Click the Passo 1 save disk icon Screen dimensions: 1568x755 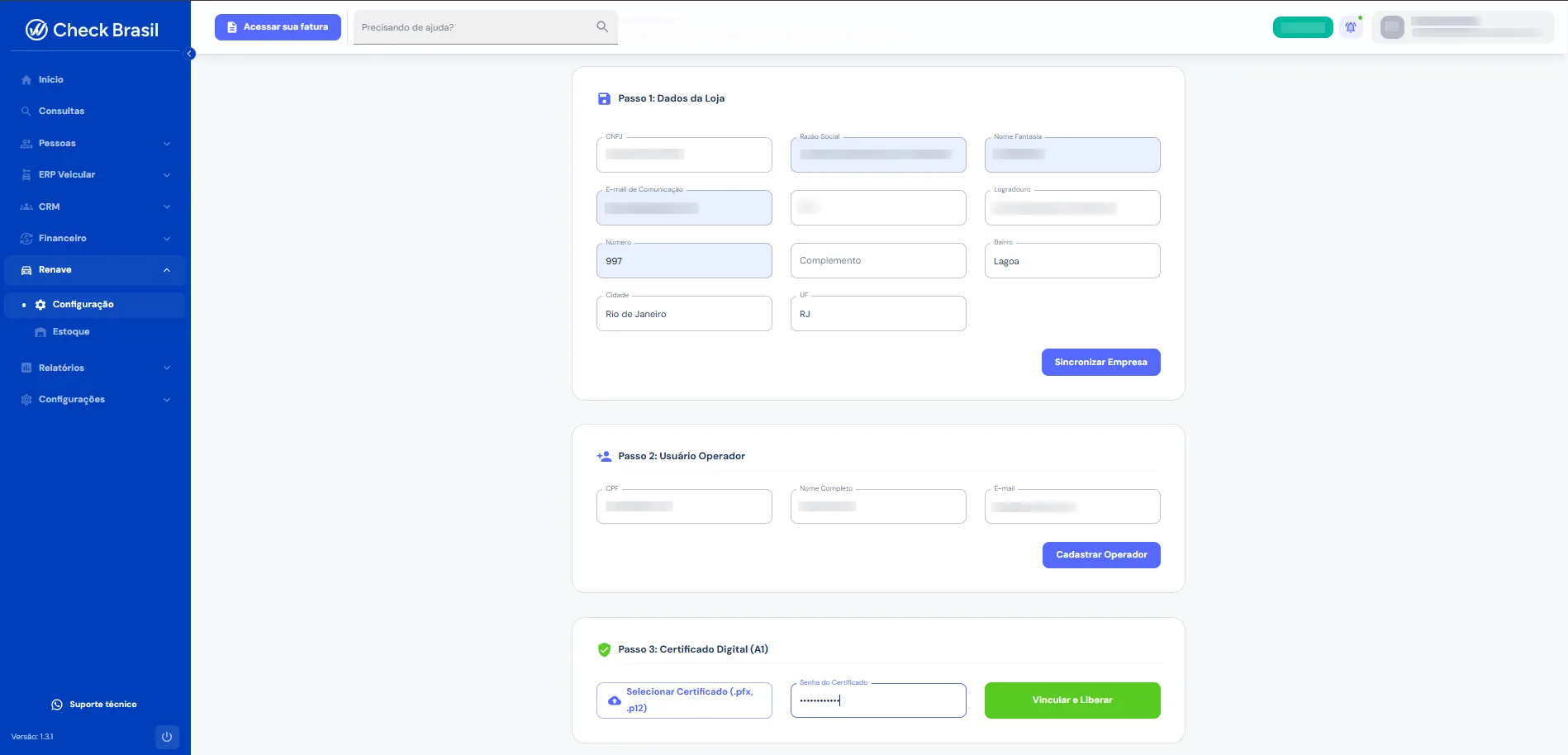[604, 98]
